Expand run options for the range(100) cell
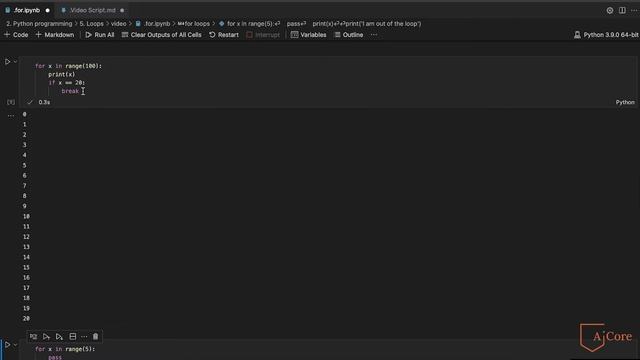Viewport: 640px width, 360px height. tap(16, 62)
